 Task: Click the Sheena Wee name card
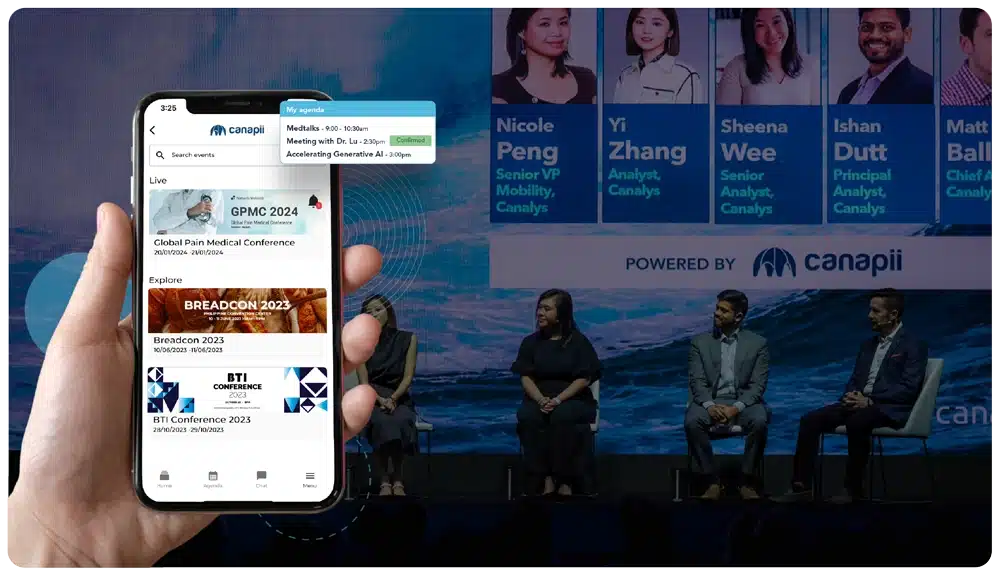tap(768, 164)
